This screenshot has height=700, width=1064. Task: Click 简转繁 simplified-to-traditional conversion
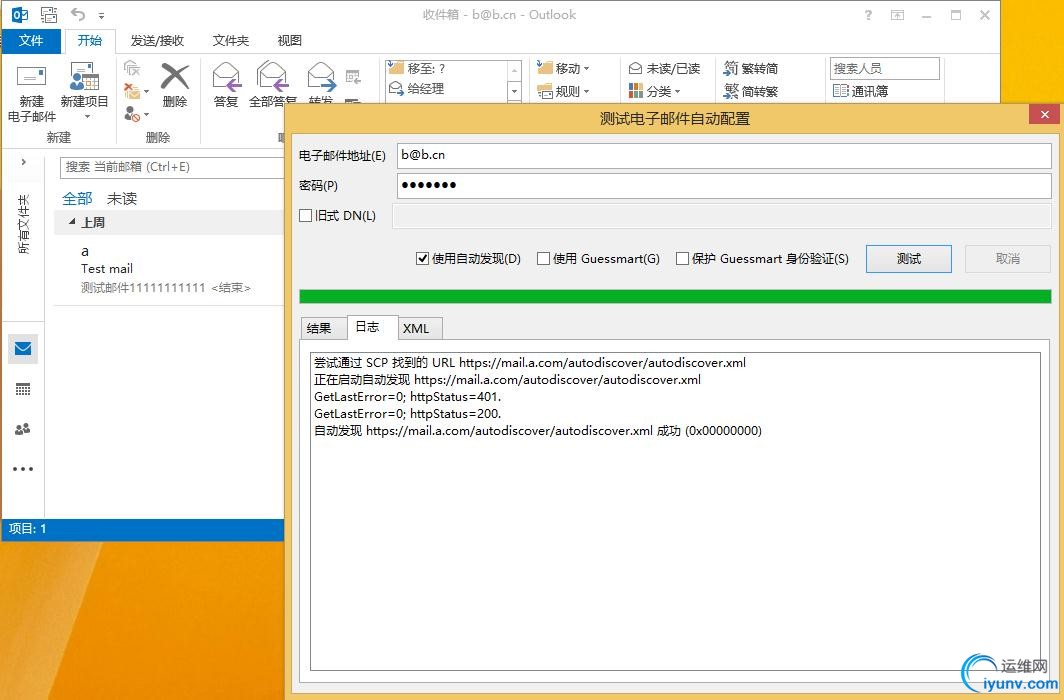tap(750, 91)
